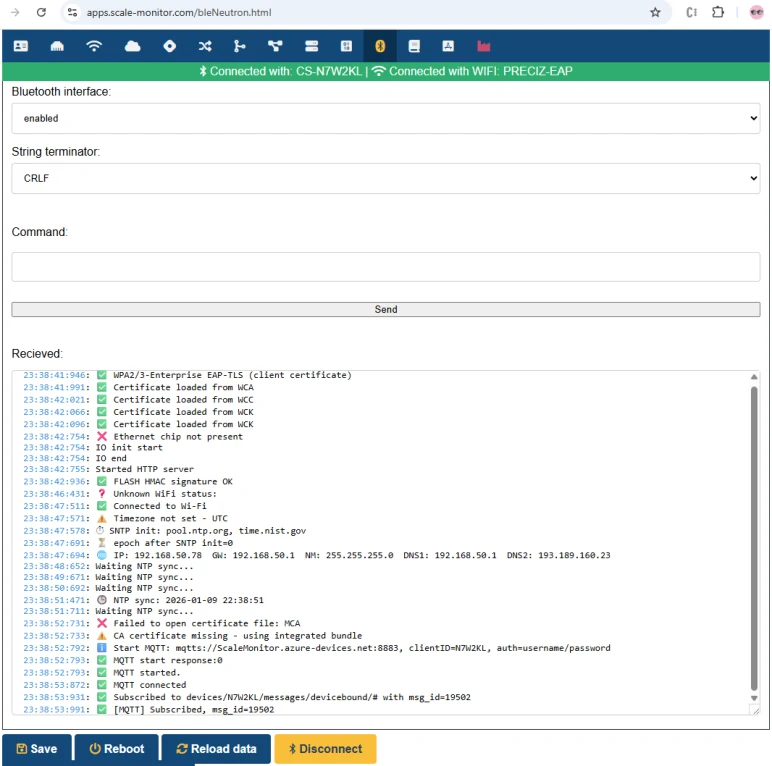Open the ID card device info tab

pyautogui.click(x=21, y=46)
